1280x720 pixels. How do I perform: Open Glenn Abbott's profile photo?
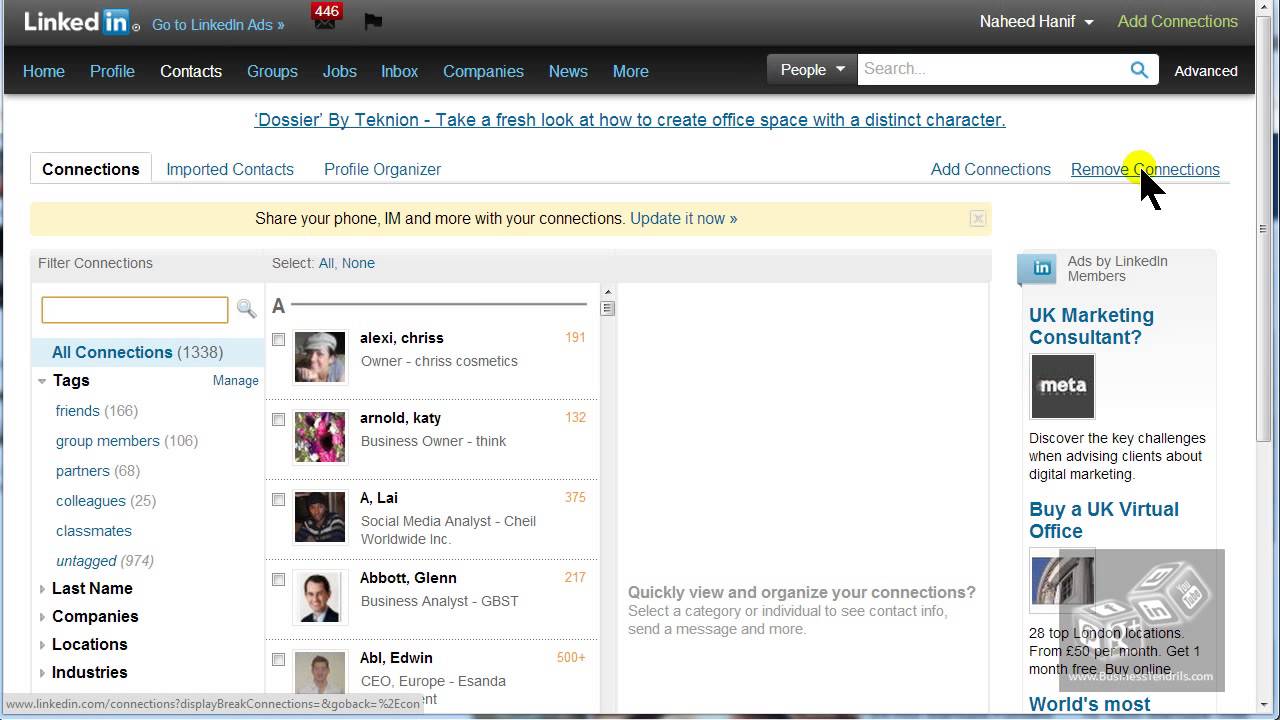(x=320, y=597)
